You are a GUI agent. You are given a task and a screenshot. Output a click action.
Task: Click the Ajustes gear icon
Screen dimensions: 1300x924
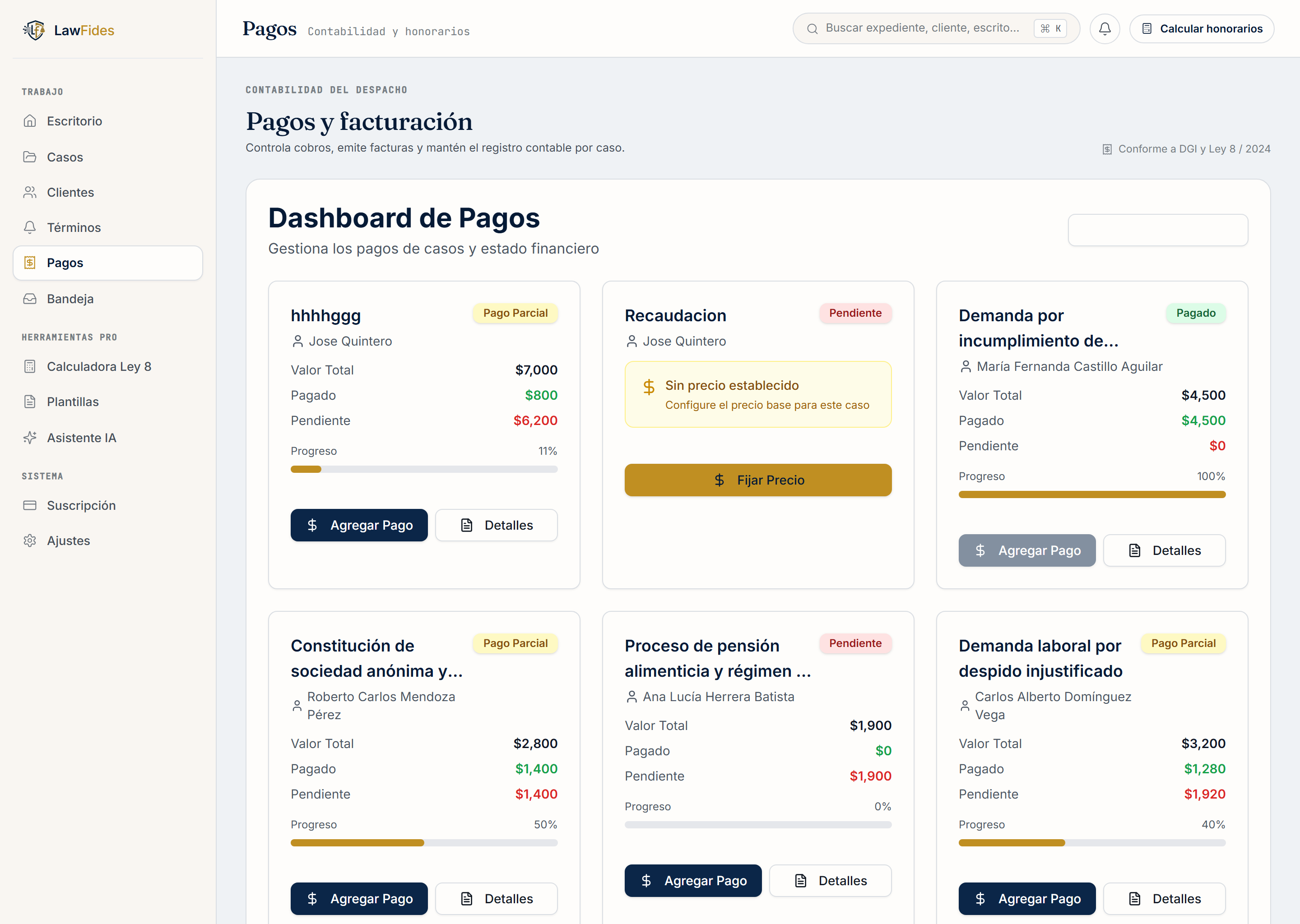pyautogui.click(x=30, y=541)
